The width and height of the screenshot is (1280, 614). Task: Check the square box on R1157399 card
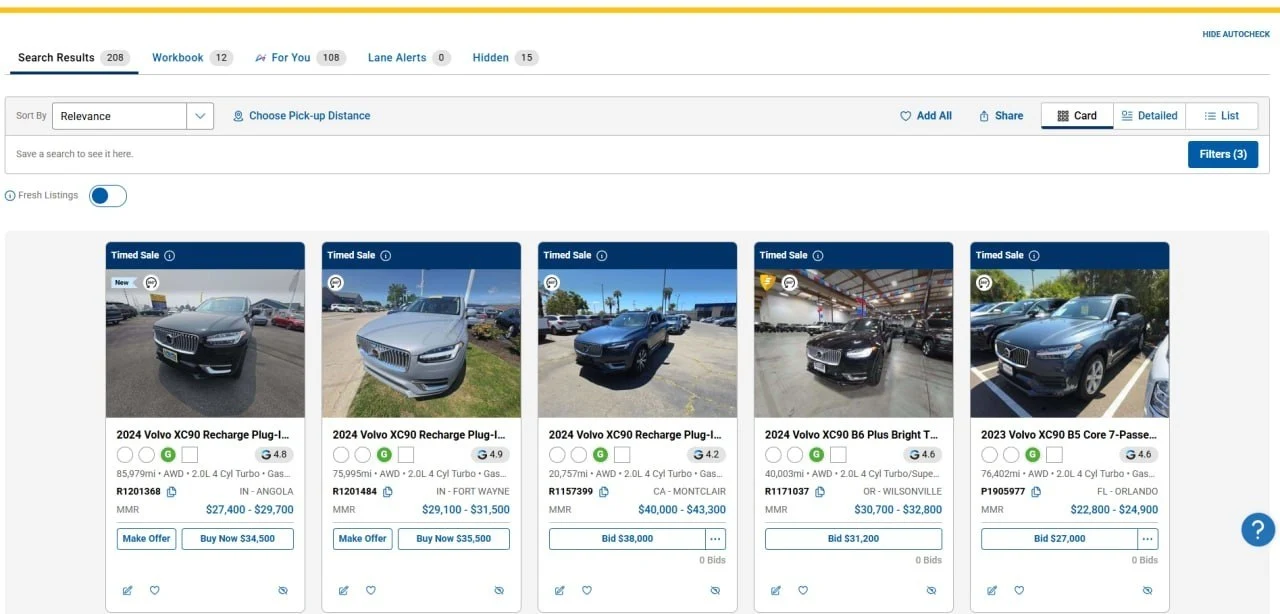tap(622, 454)
